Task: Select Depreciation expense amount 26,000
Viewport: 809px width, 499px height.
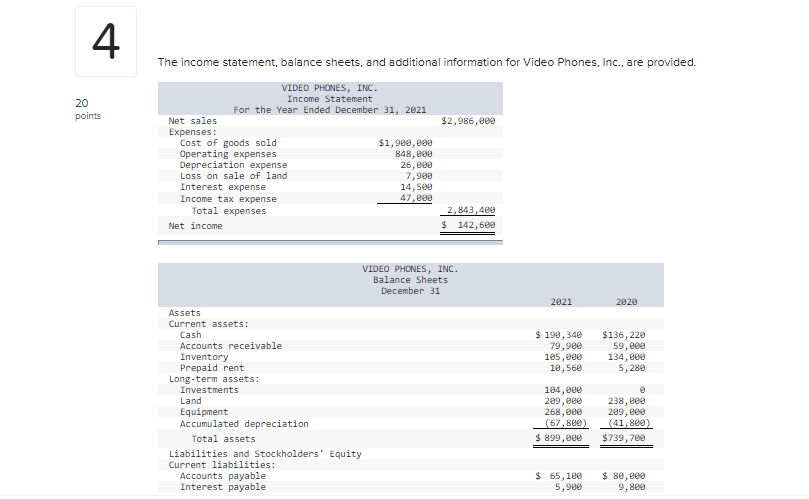Action: (x=416, y=165)
